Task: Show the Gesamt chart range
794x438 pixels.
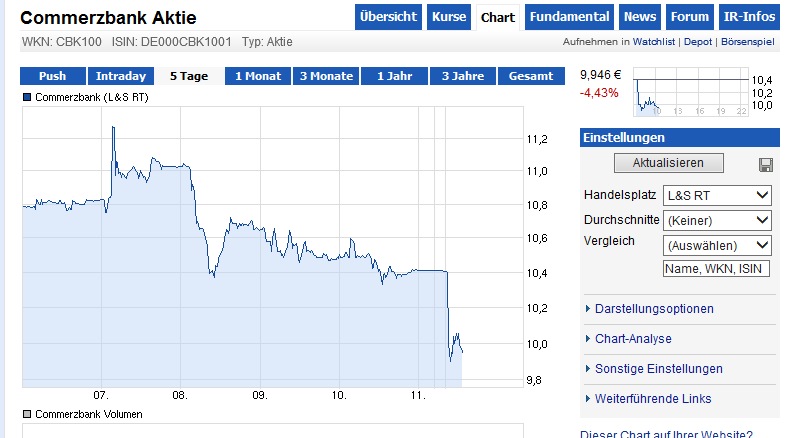Action: pyautogui.click(x=531, y=76)
